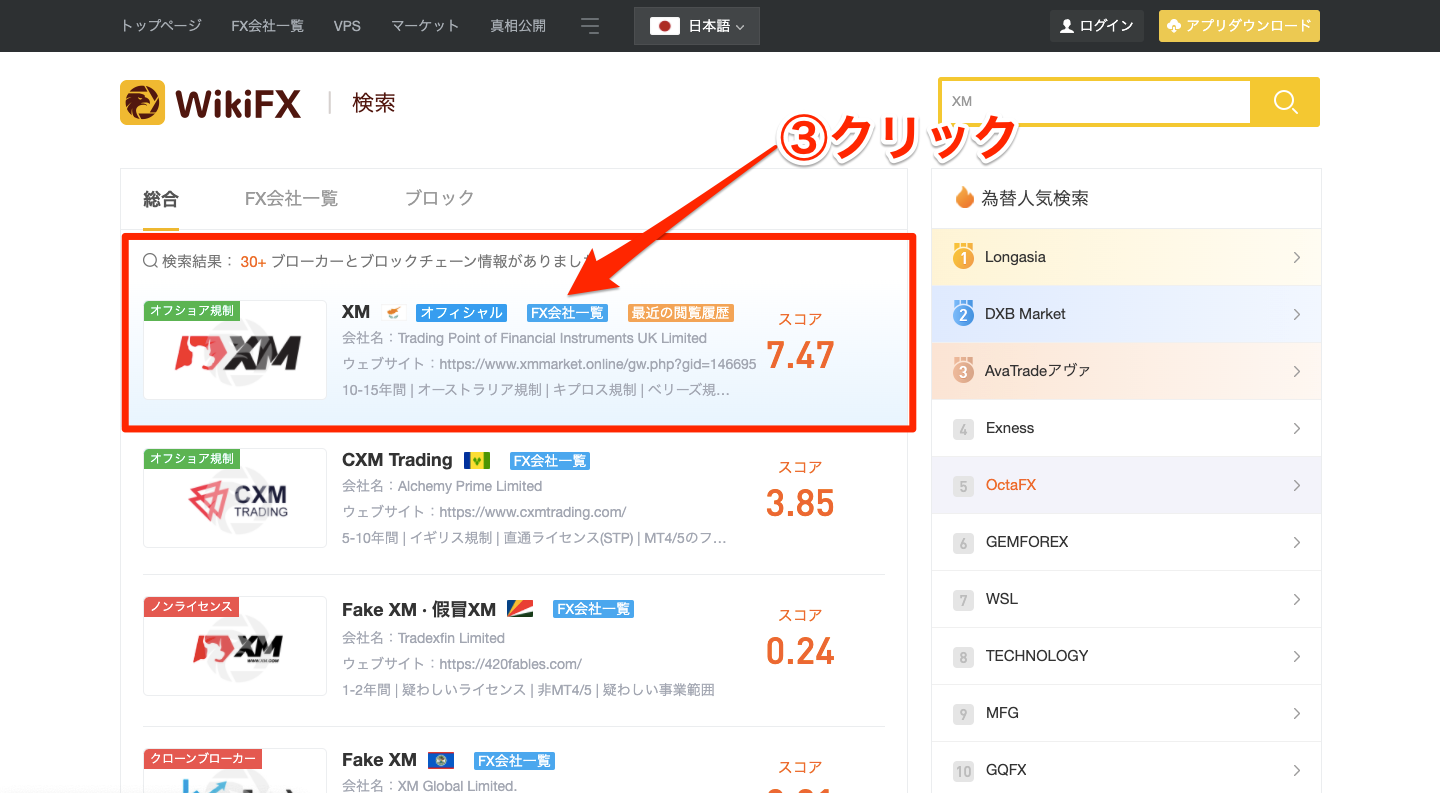Screen dimensions: 1440x793
Task: Open the 日本語 language dropdown
Action: [697, 27]
